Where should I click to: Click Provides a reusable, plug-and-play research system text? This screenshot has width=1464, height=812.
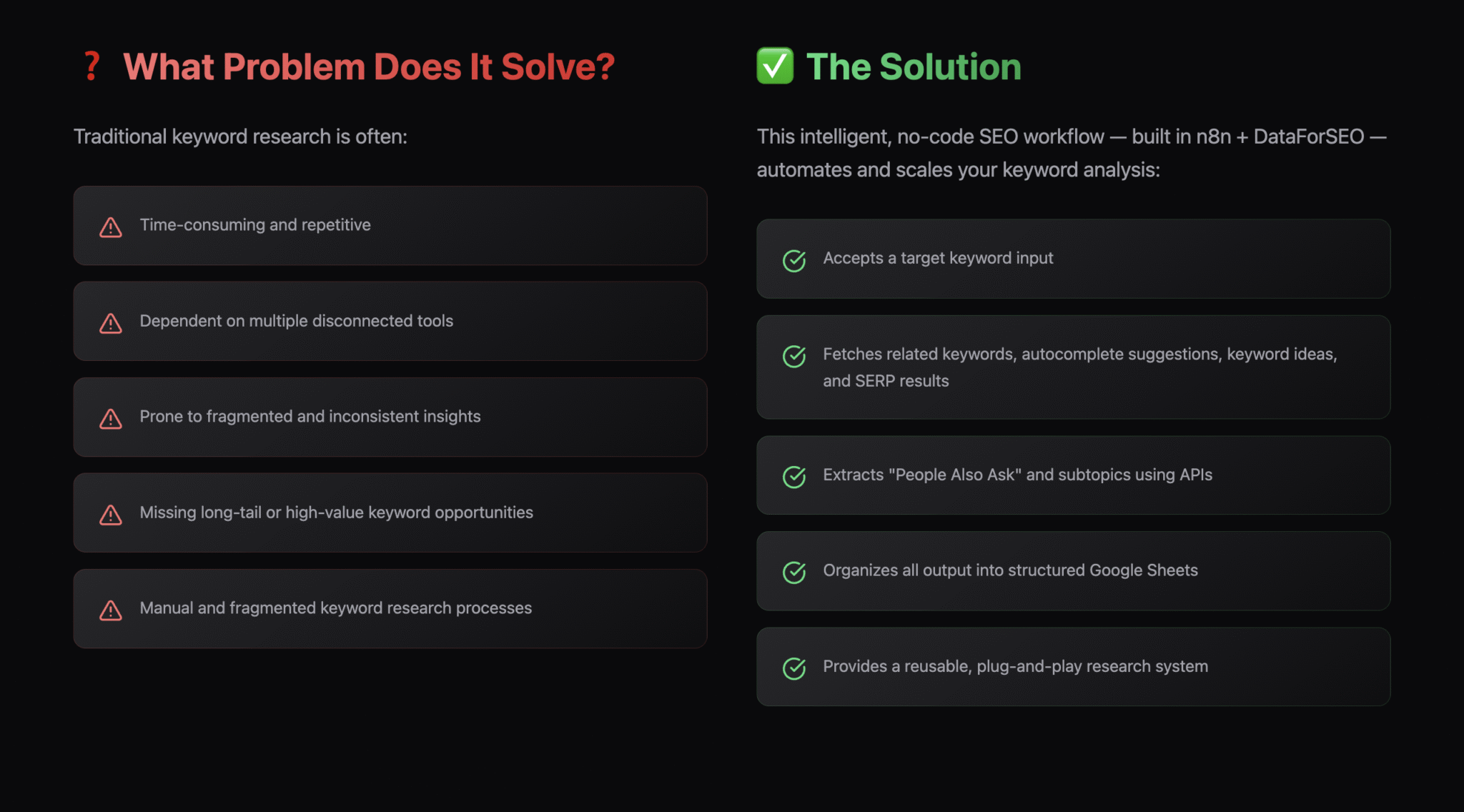(x=1015, y=666)
